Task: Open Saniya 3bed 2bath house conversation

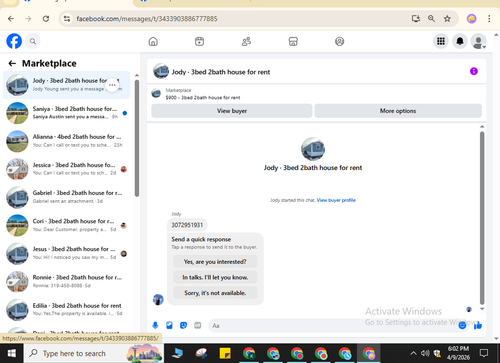Action: [67, 113]
